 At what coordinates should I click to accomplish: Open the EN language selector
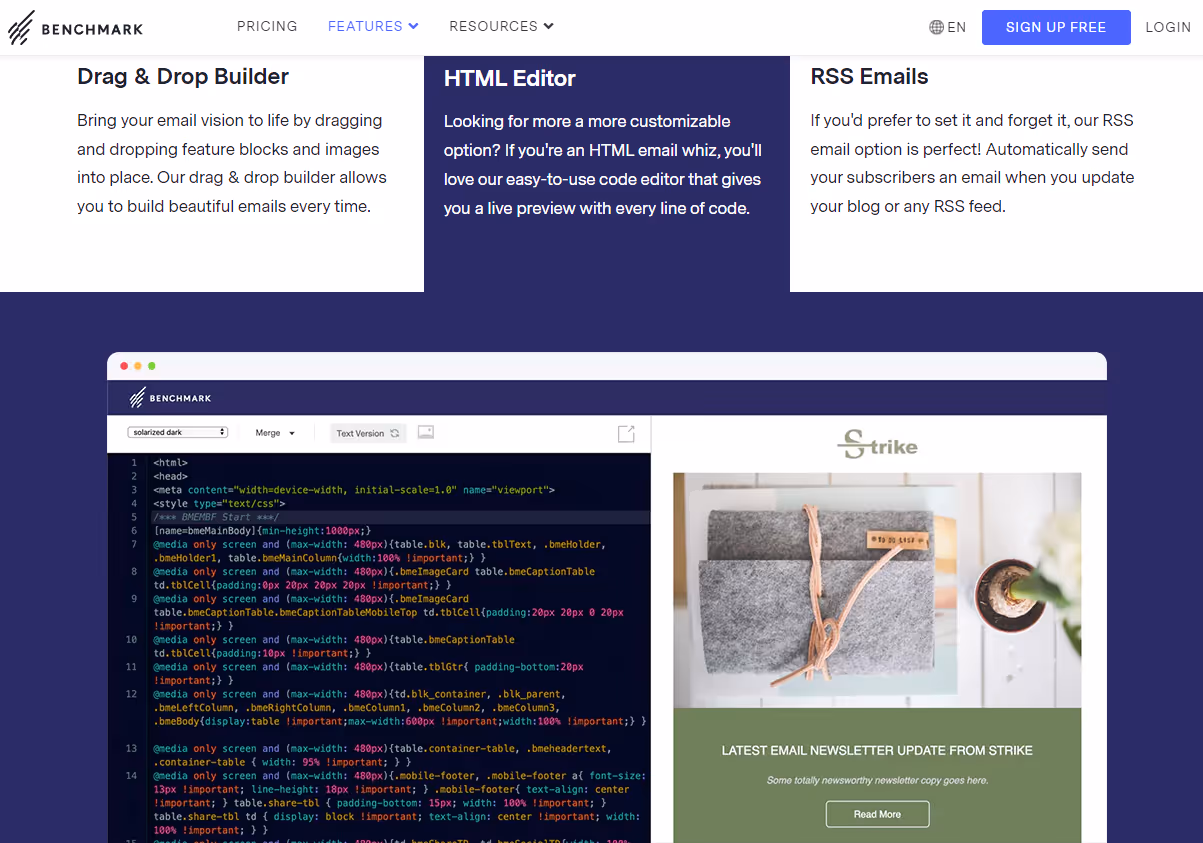pos(947,27)
